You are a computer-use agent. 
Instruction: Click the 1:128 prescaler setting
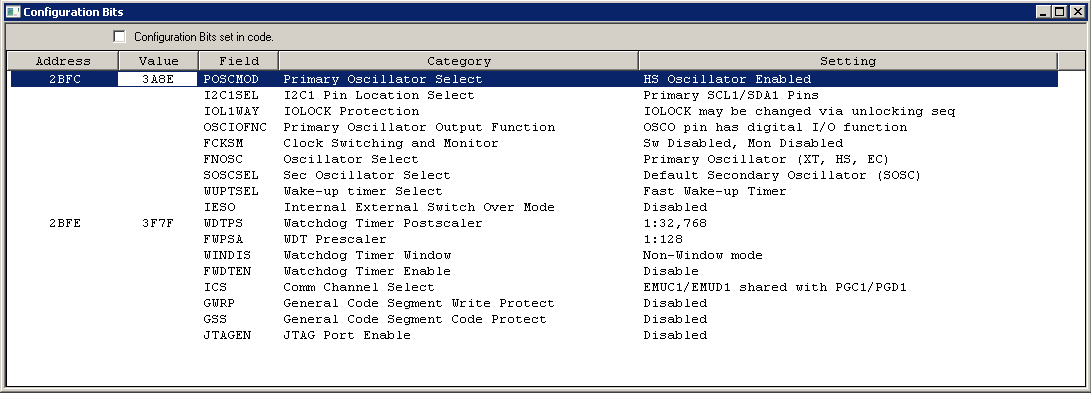(663, 239)
